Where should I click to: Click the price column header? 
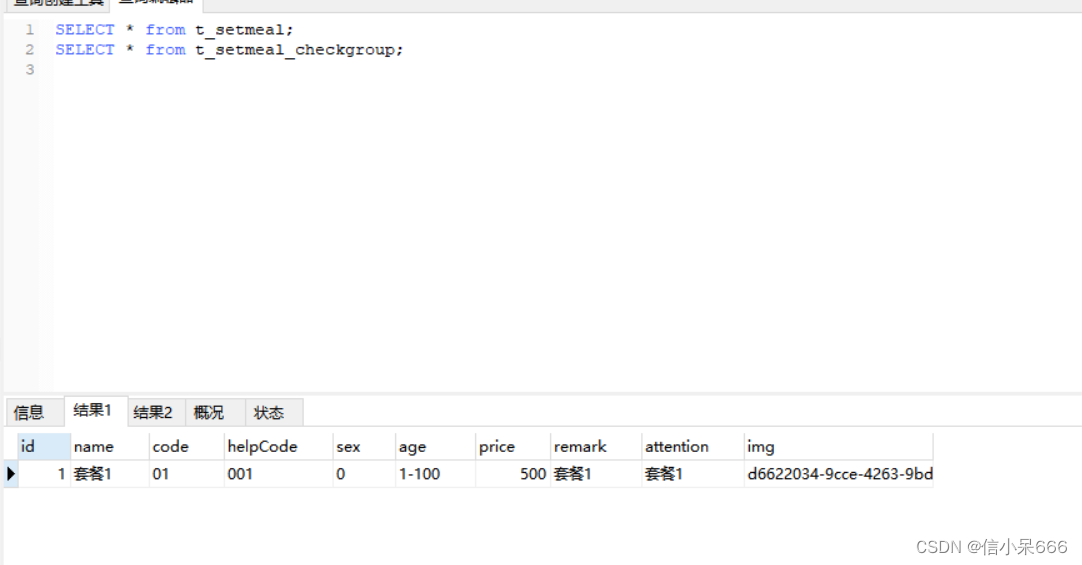click(497, 447)
